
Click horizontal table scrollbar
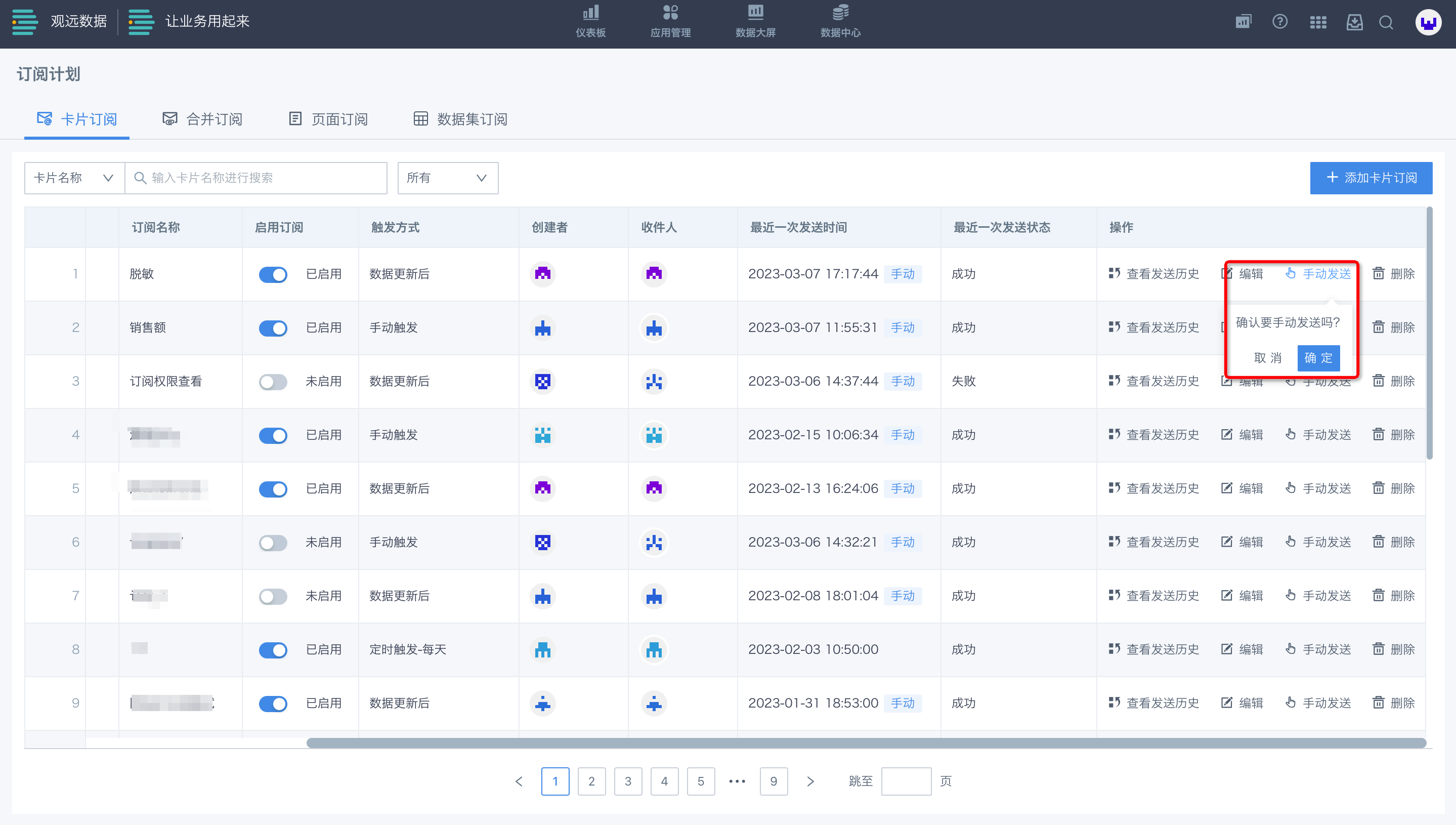pyautogui.click(x=866, y=743)
